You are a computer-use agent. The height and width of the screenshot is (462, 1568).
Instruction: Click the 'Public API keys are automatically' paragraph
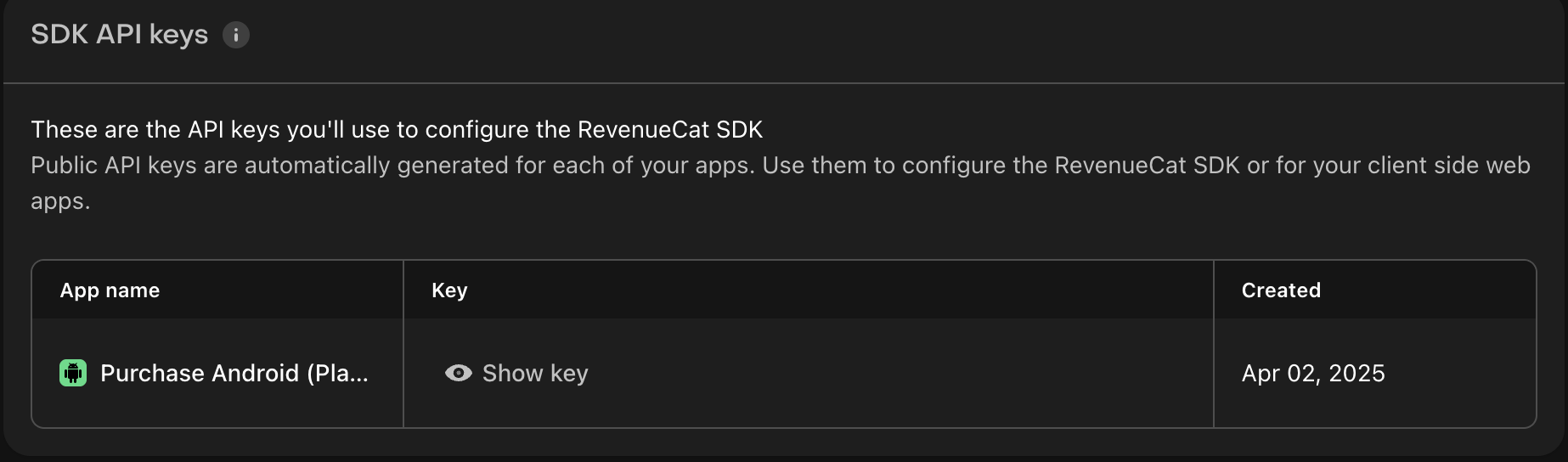pyautogui.click(x=391, y=165)
